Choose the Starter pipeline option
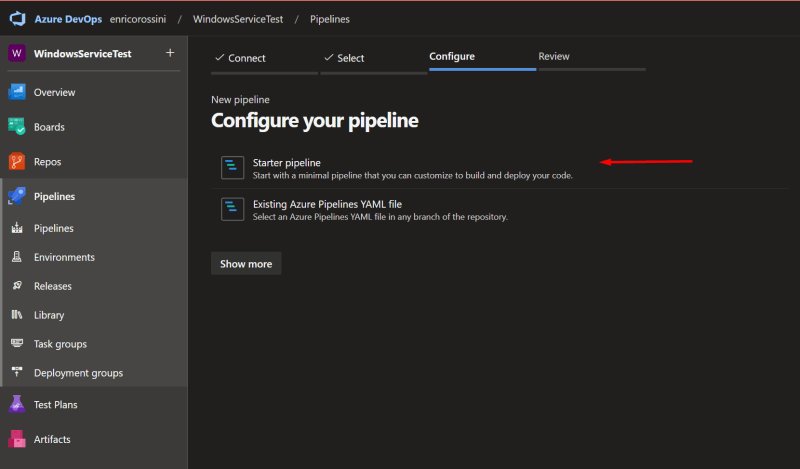Screen dimensions: 800x469 tap(500, 168)
